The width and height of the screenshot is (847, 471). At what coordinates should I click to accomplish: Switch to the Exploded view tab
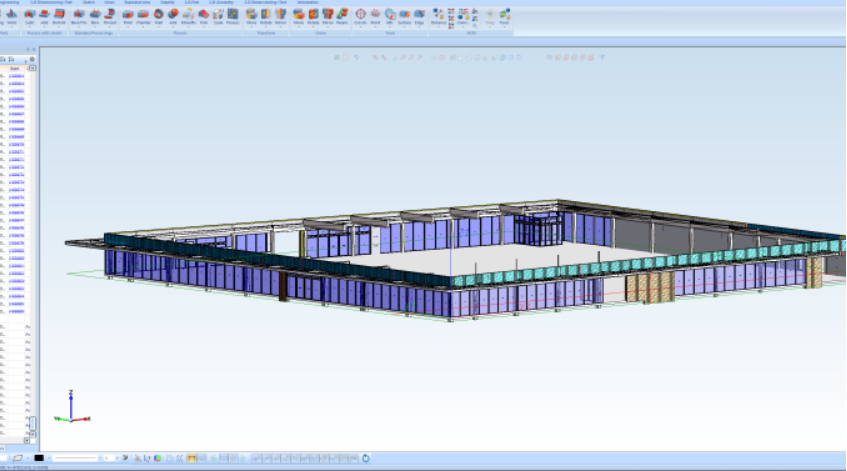pyautogui.click(x=137, y=3)
